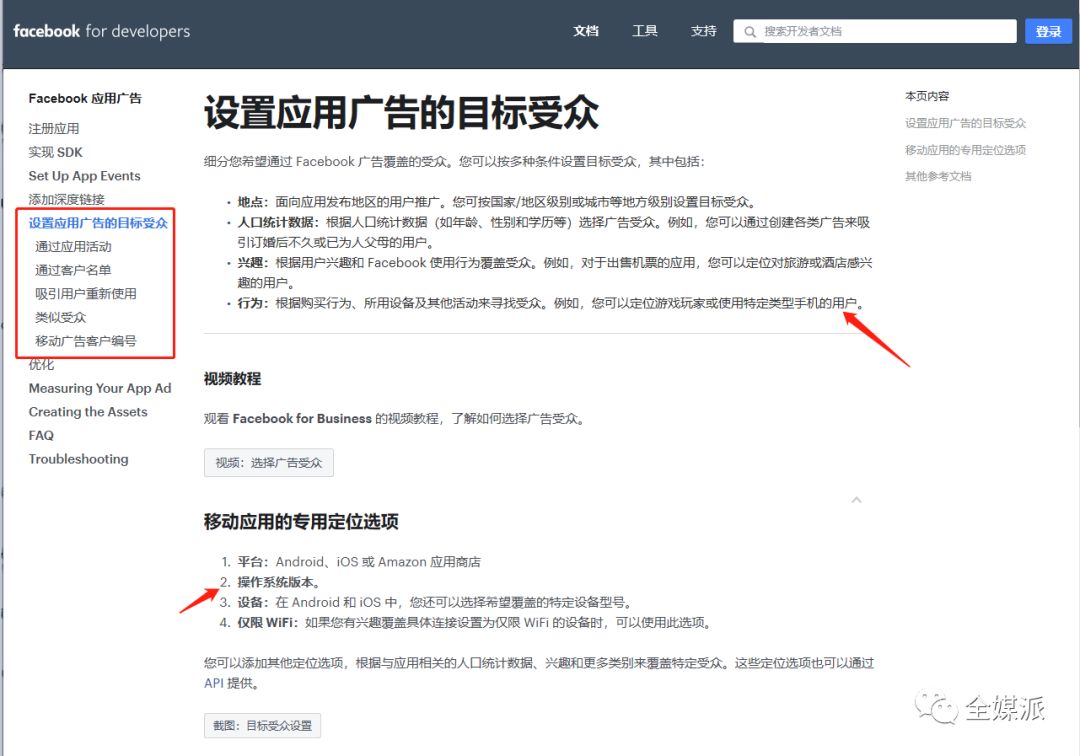Open Set Up App Events page
Viewport: 1080px width, 756px height.
[84, 176]
